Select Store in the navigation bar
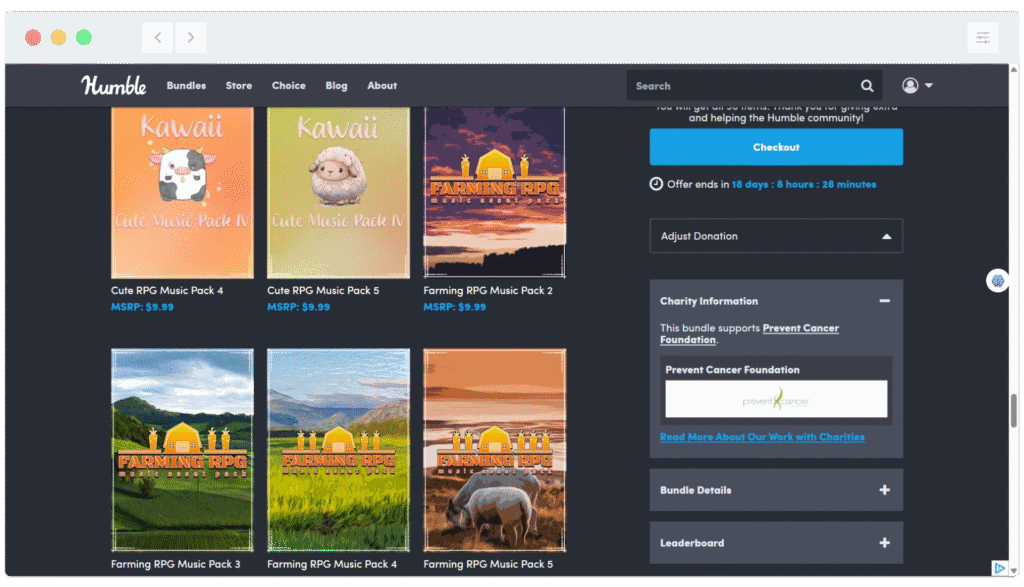The width and height of the screenshot is (1024, 587). [238, 85]
